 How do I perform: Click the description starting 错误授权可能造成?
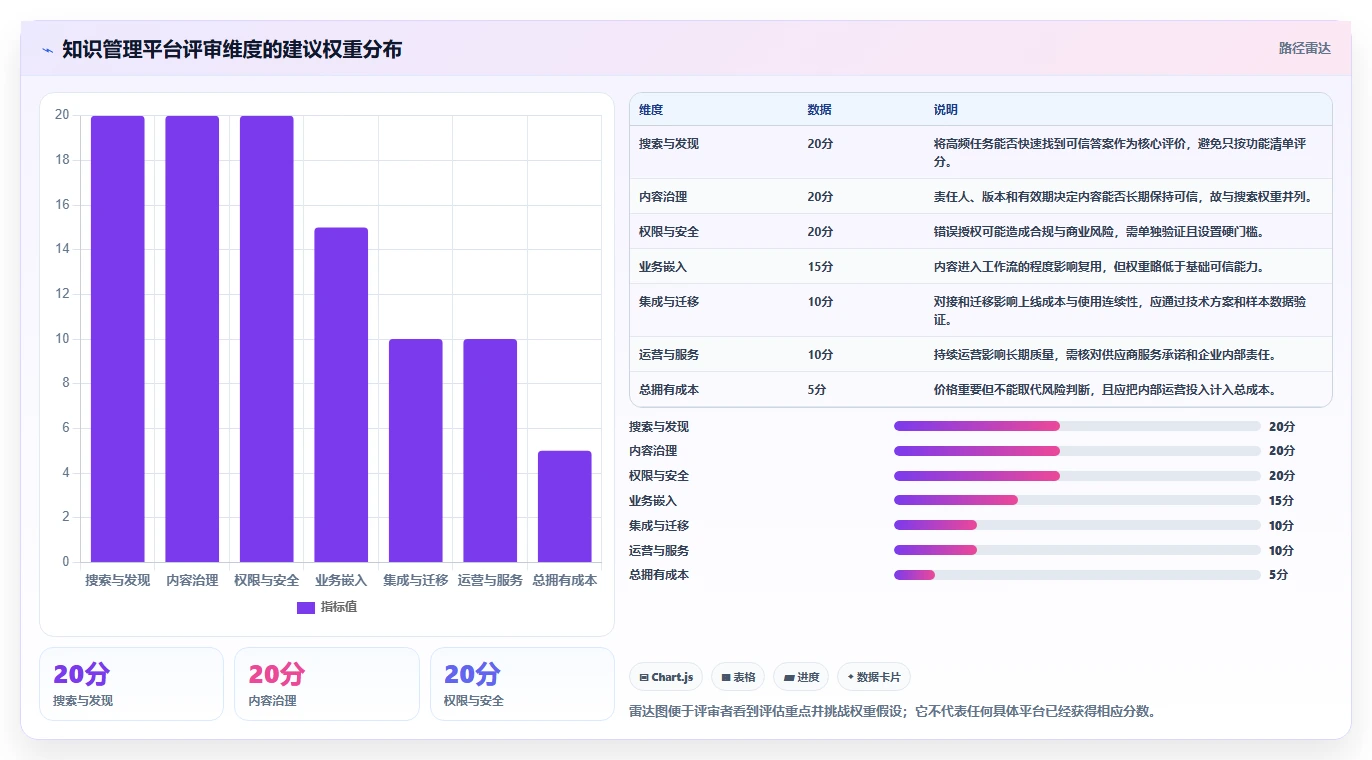[1098, 232]
